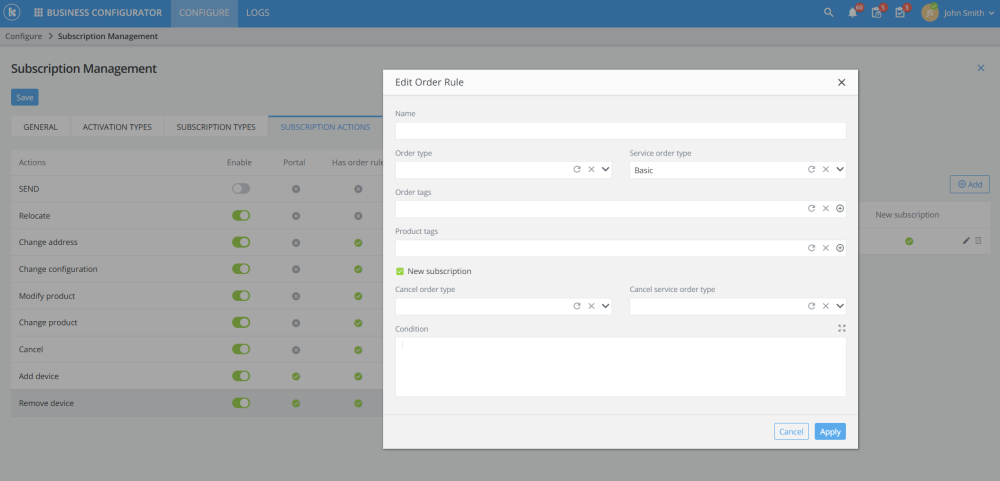Enable the SEND action toggle

[x=241, y=189]
